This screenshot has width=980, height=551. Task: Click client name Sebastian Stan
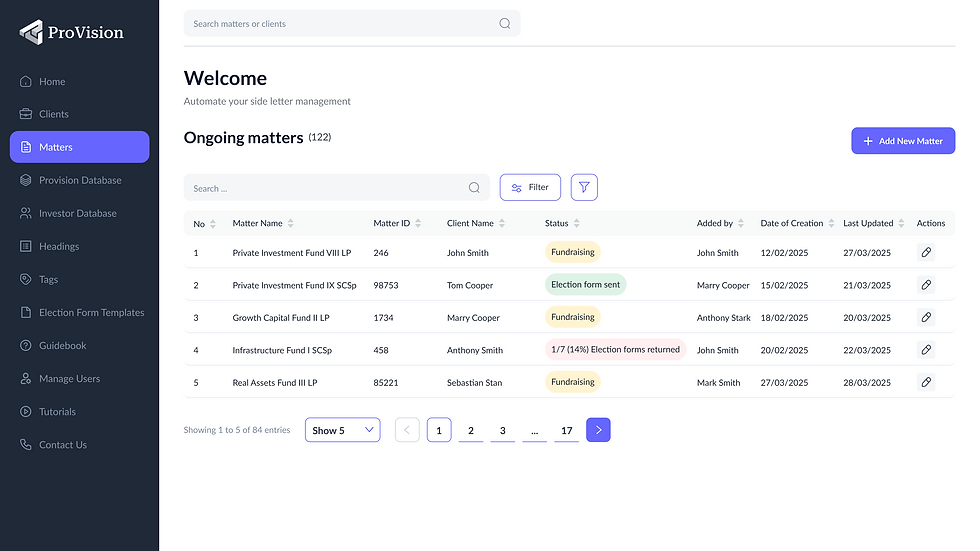point(474,382)
